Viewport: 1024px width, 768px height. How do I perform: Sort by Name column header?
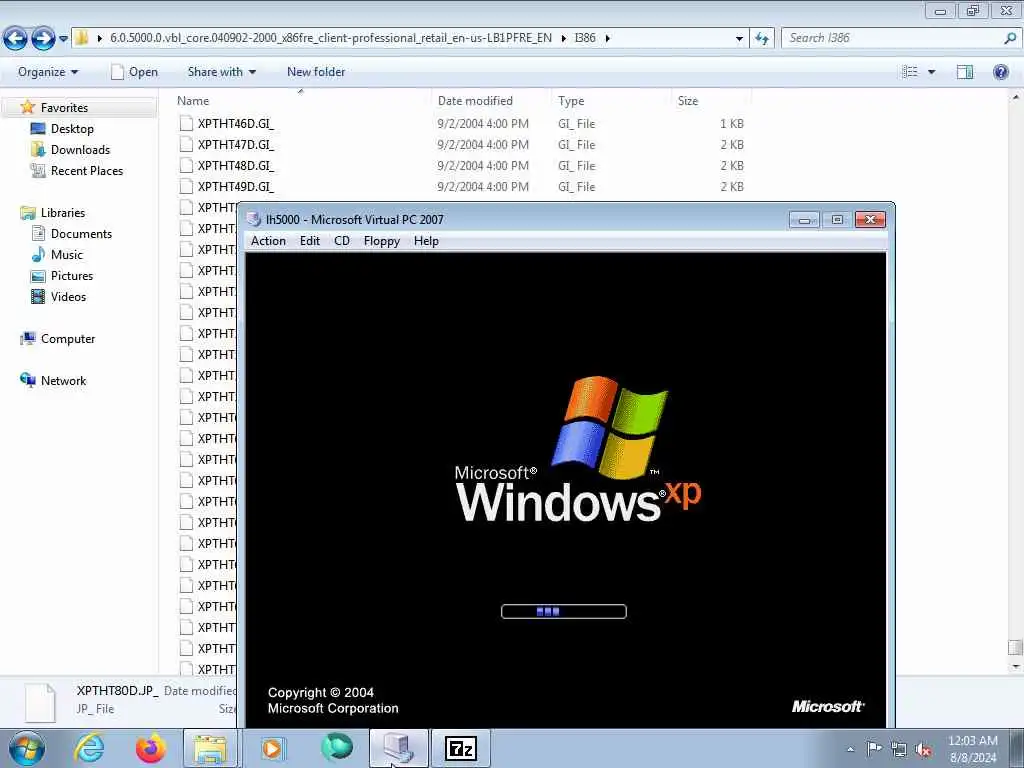193,101
